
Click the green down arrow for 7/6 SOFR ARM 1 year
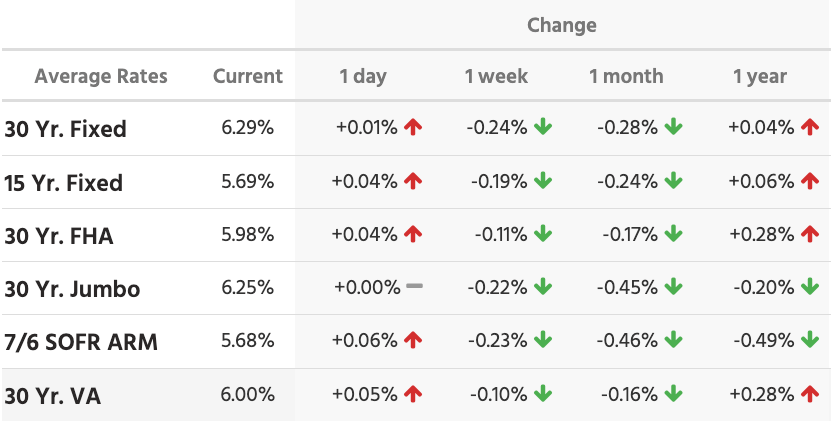810,340
